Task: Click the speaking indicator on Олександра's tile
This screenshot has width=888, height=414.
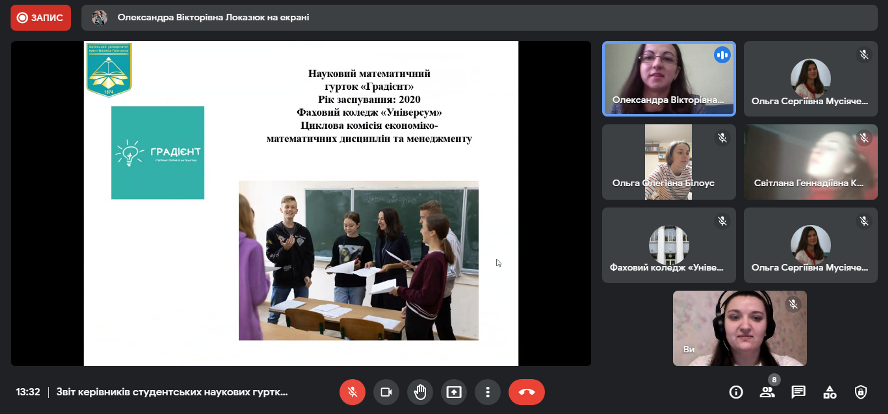Action: (x=721, y=55)
